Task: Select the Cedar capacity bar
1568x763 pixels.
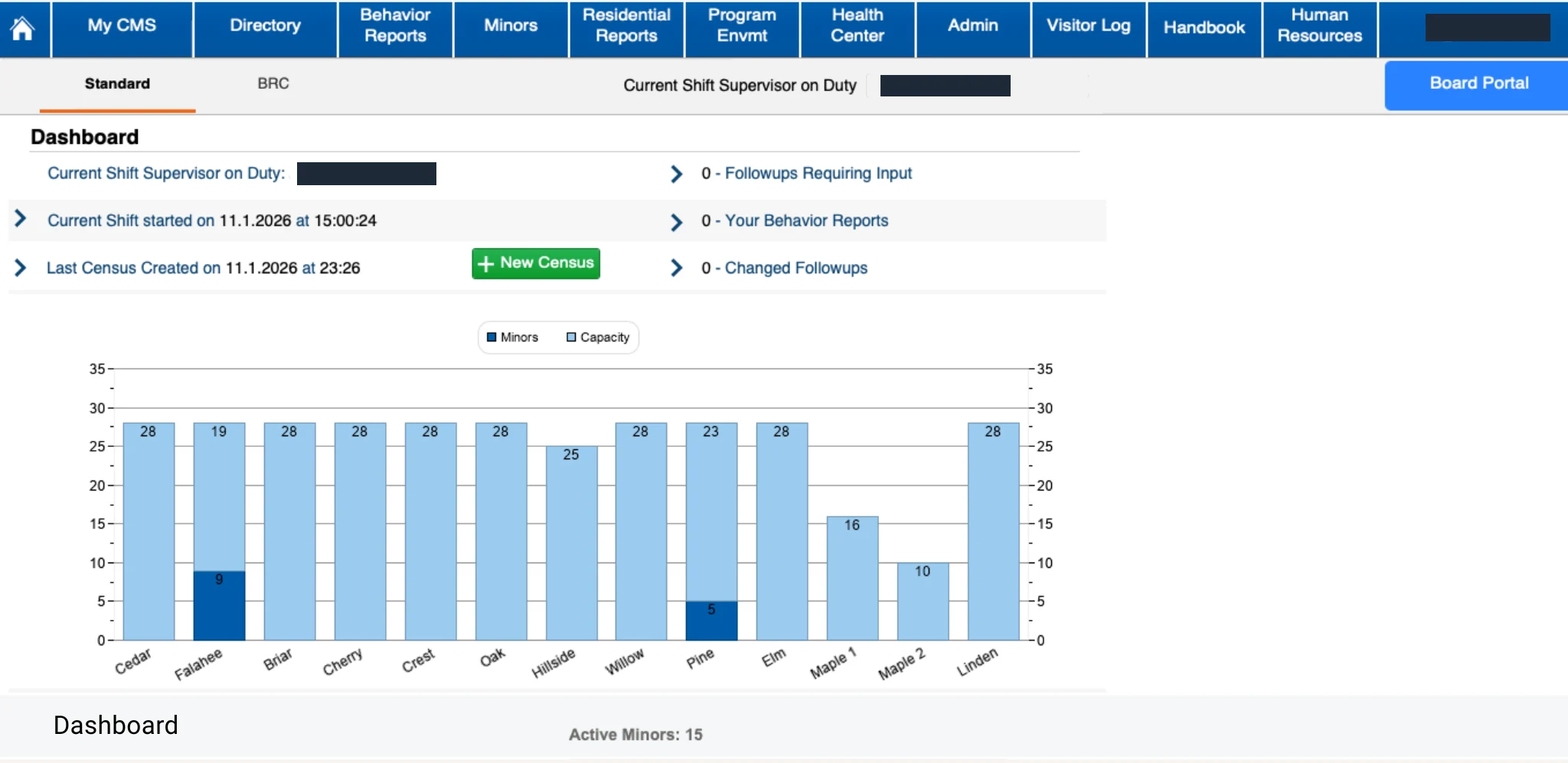Action: pyautogui.click(x=149, y=531)
